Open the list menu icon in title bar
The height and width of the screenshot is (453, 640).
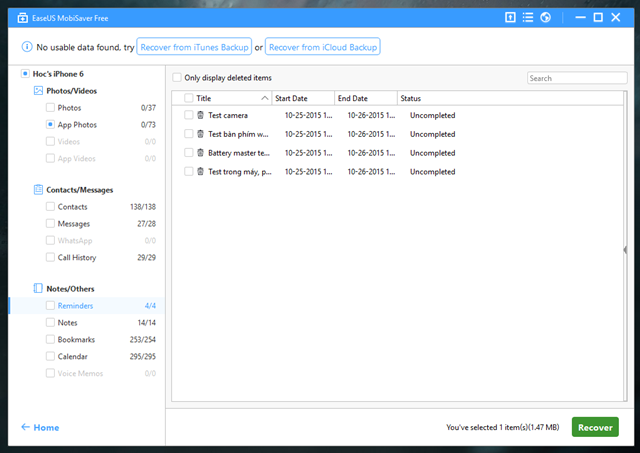(x=528, y=17)
